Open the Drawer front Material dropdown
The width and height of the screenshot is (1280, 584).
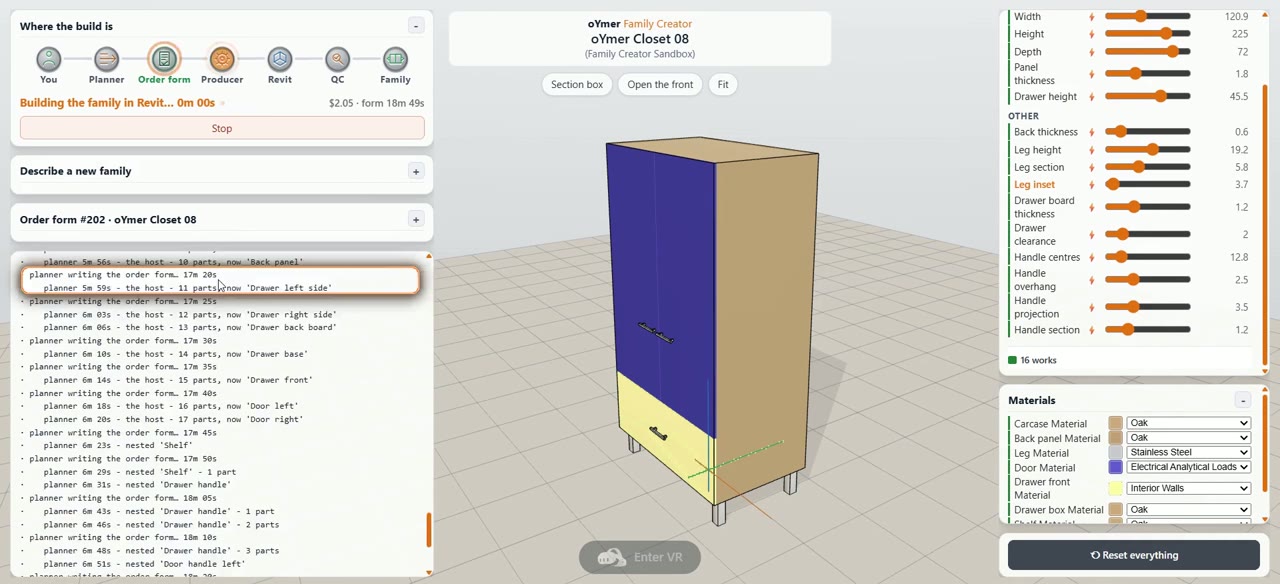point(1188,488)
